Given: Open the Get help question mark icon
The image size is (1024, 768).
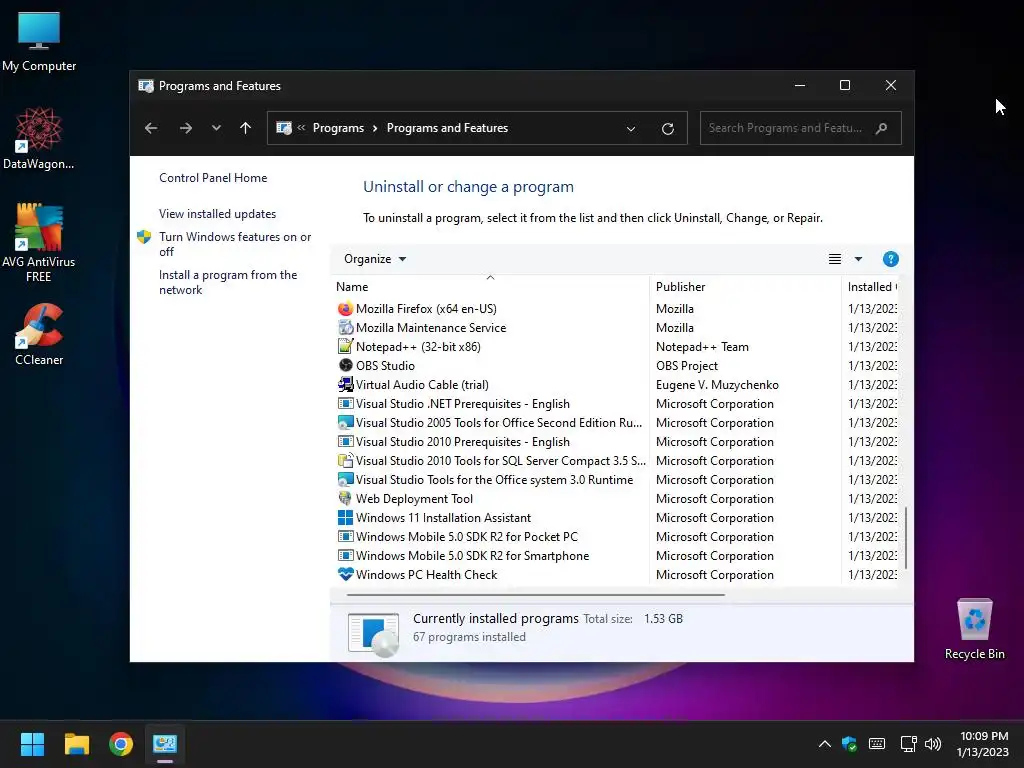Looking at the screenshot, I should tap(890, 259).
